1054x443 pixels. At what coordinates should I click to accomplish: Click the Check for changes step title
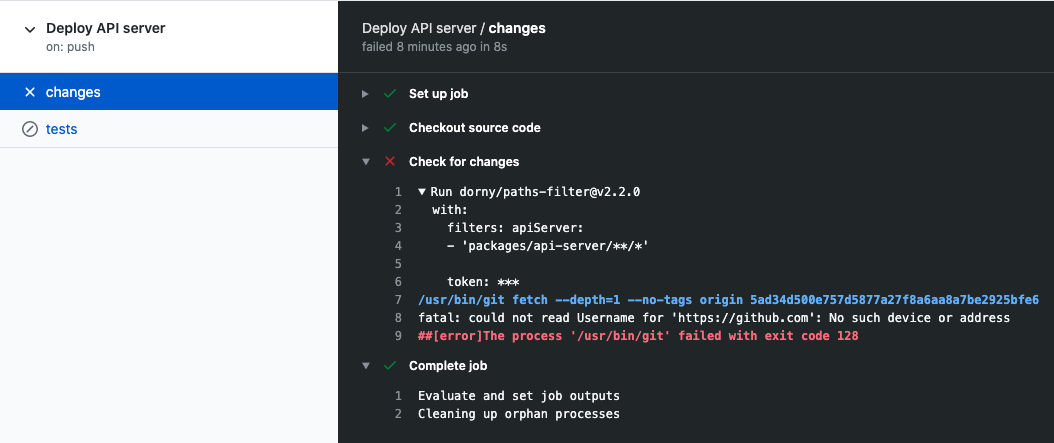coord(464,162)
